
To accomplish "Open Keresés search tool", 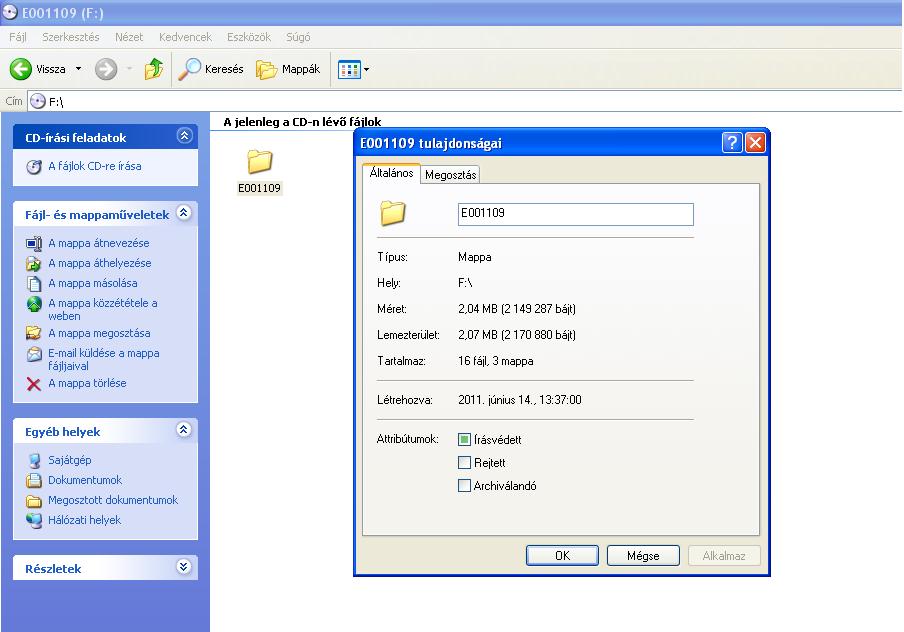I will (211, 69).
